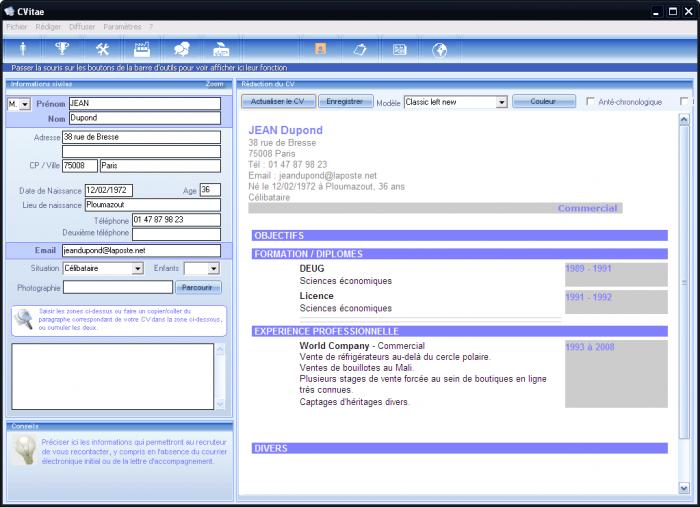Open the Fichier menu
This screenshot has width=700, height=507.
(16, 26)
